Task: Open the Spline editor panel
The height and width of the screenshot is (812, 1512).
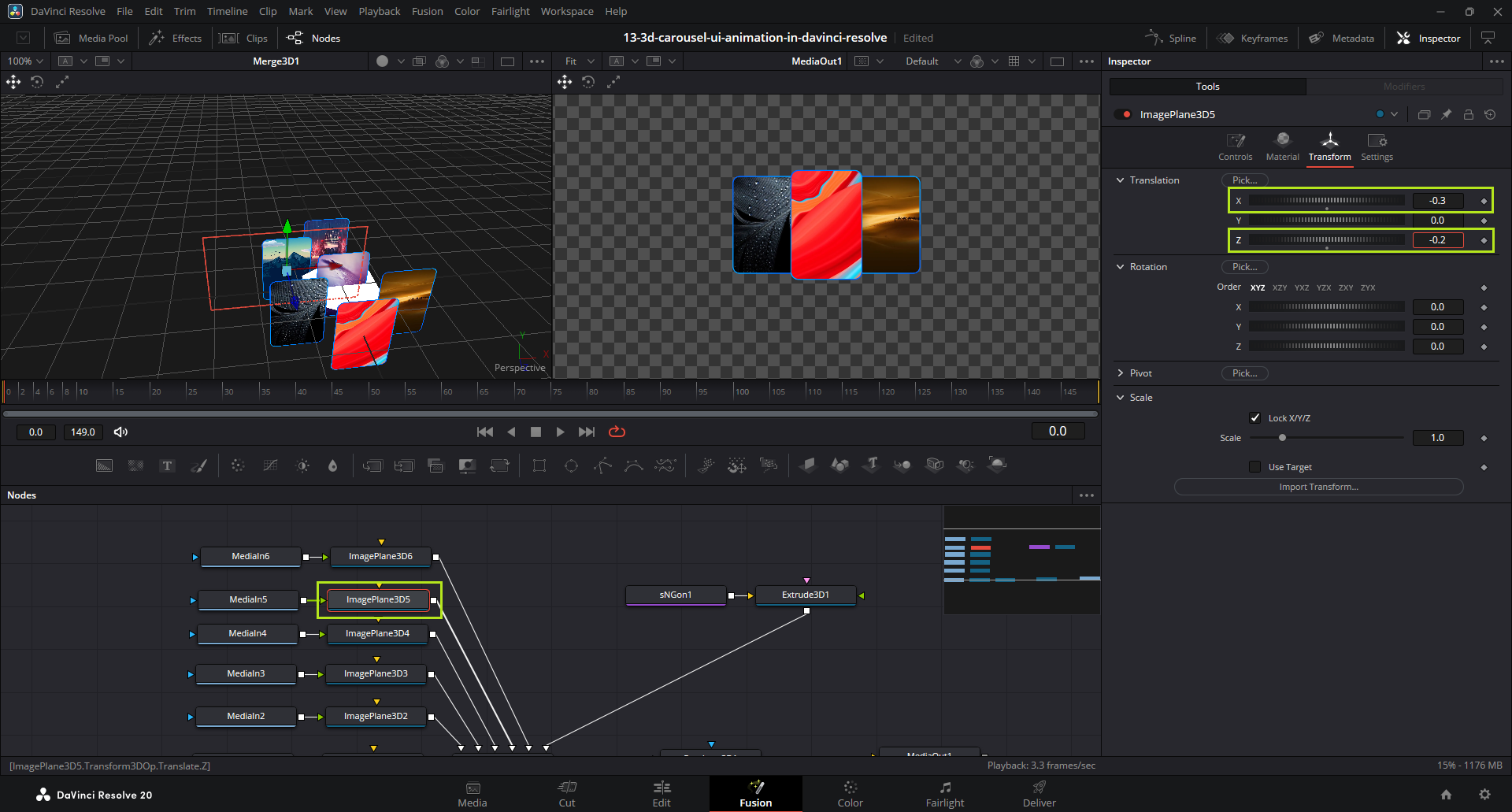Action: (x=1170, y=38)
